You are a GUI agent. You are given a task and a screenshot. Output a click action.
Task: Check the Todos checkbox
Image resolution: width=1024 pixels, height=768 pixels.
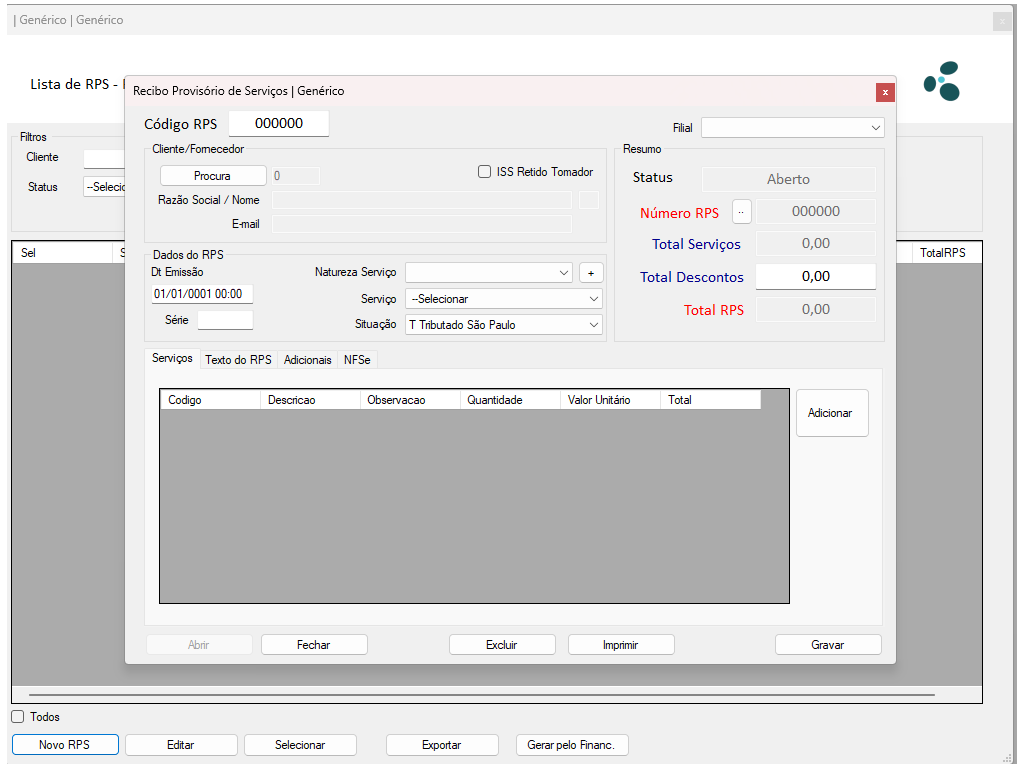[x=18, y=717]
